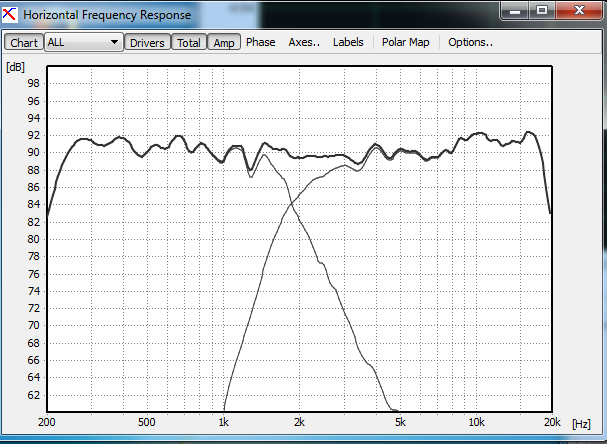Screen dimensions: 607x444
Task: Open the Options.. menu
Action: click(x=470, y=43)
